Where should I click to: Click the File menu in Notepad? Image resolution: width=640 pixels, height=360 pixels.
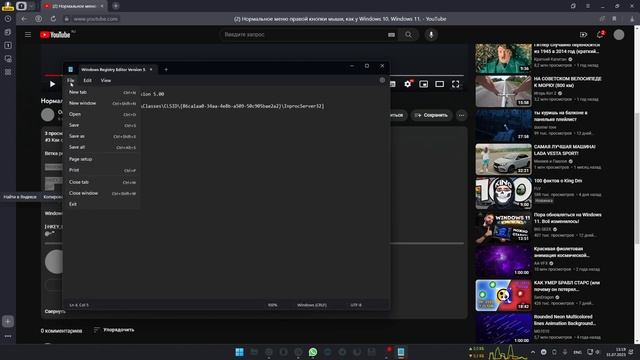coord(71,80)
